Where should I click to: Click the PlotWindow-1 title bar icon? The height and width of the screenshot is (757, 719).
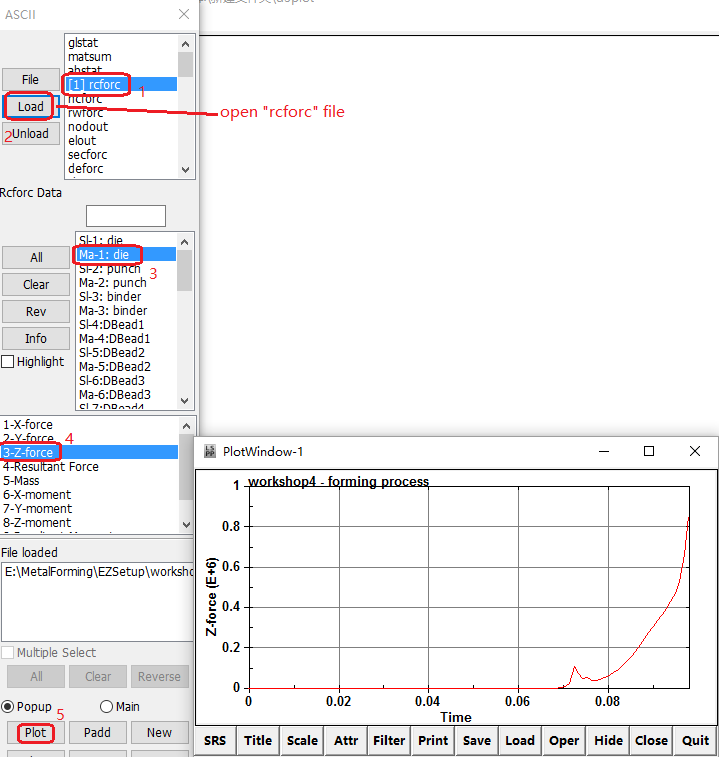pos(210,452)
